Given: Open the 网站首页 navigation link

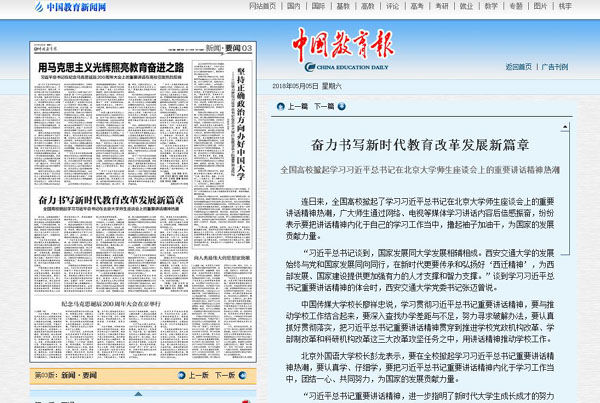Looking at the screenshot, I should click(263, 6).
